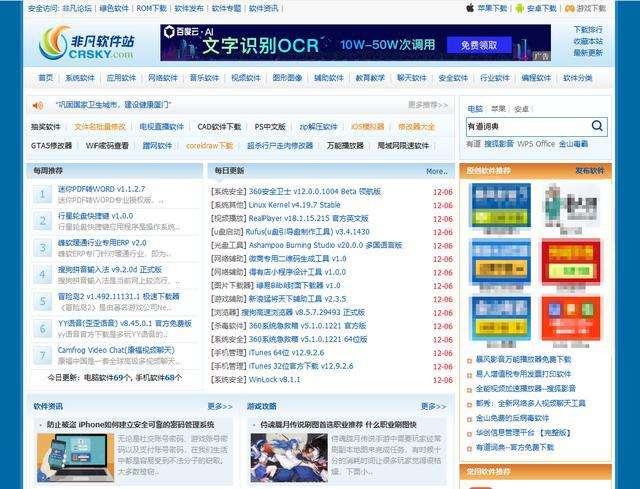Switch search scope to the 安卓 tab
Image resolution: width=640 pixels, height=489 pixels.
(521, 109)
